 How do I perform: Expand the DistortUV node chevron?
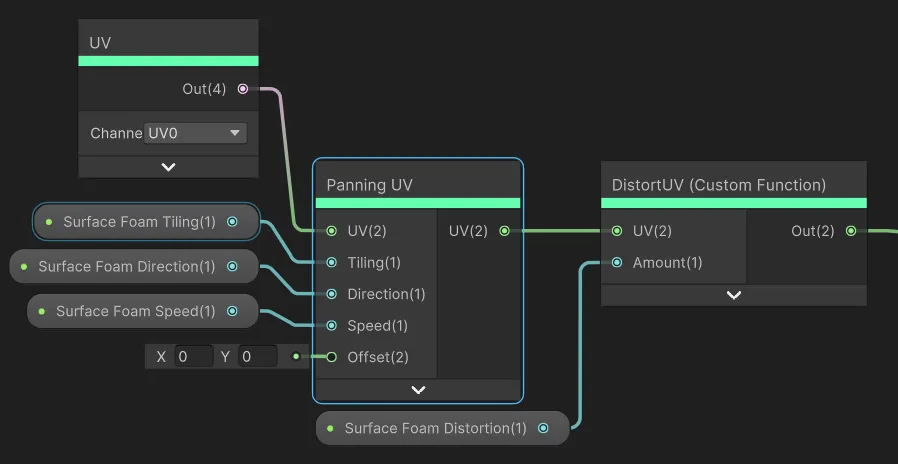(x=734, y=295)
